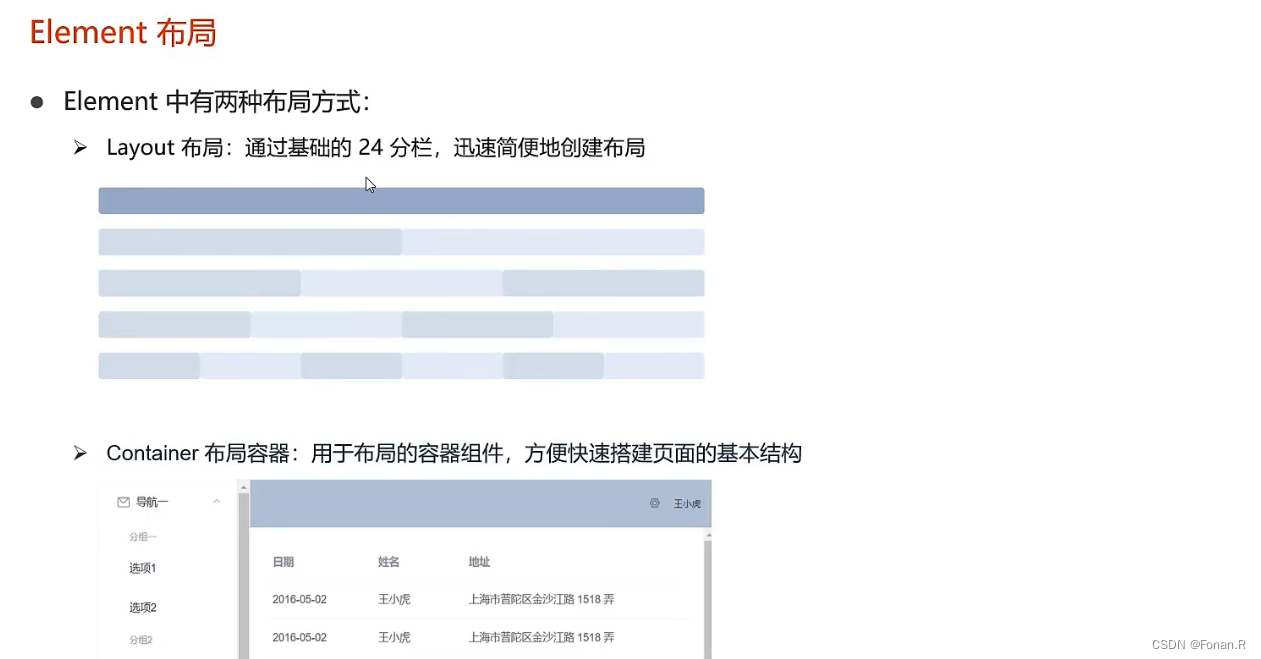Click the envelope icon beside 导航一

(x=122, y=502)
